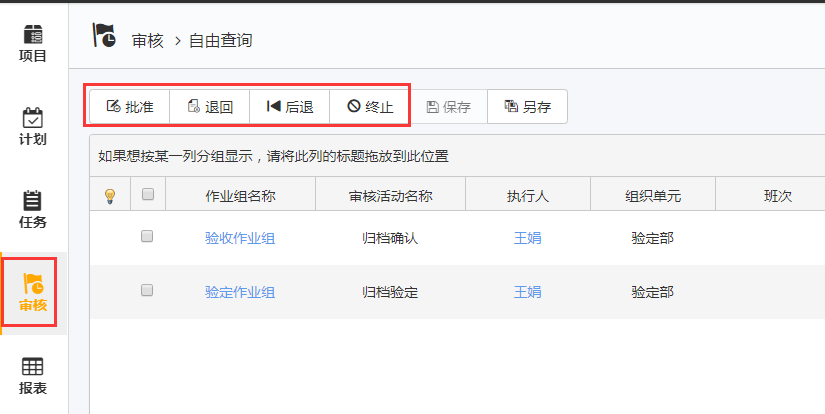The width and height of the screenshot is (825, 414).
Task: Click the 退回 (Return) toolbar button
Action: pyautogui.click(x=210, y=107)
